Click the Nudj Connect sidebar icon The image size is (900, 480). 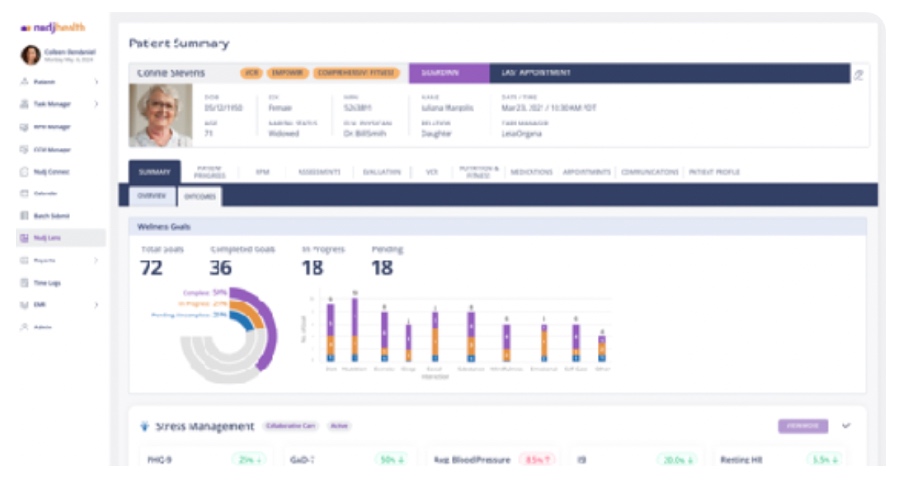pos(23,171)
